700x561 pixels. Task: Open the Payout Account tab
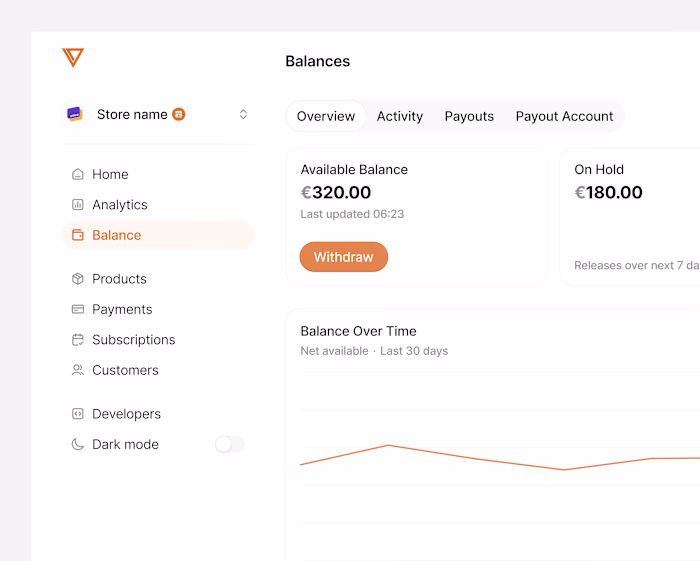[x=564, y=116]
